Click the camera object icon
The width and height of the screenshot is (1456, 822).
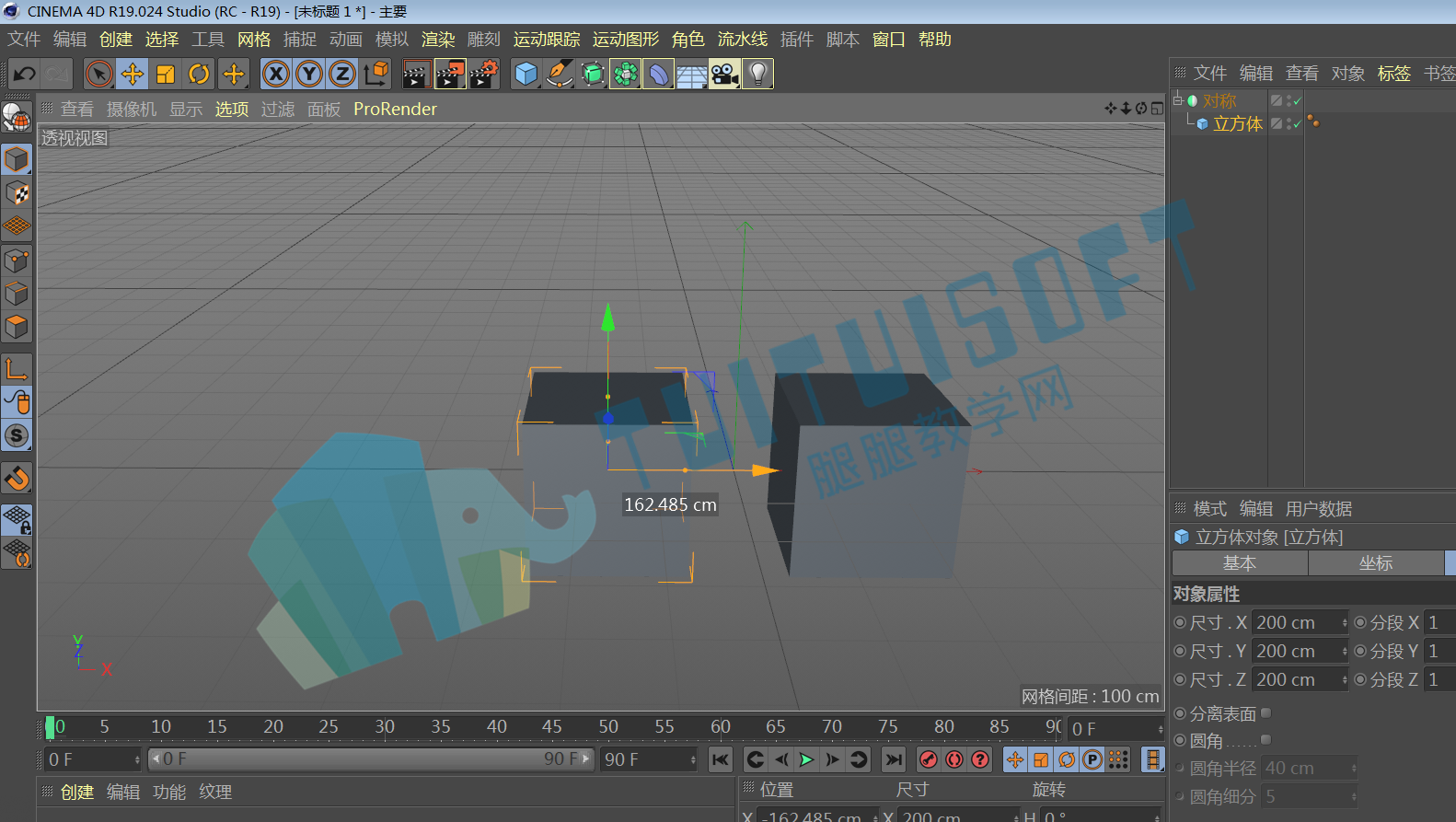(724, 74)
